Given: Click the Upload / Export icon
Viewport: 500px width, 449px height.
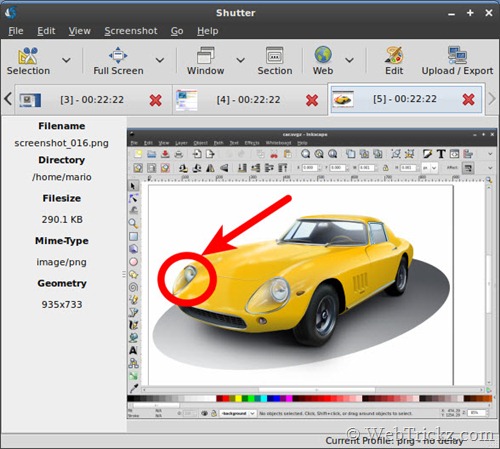Looking at the screenshot, I should (x=457, y=55).
